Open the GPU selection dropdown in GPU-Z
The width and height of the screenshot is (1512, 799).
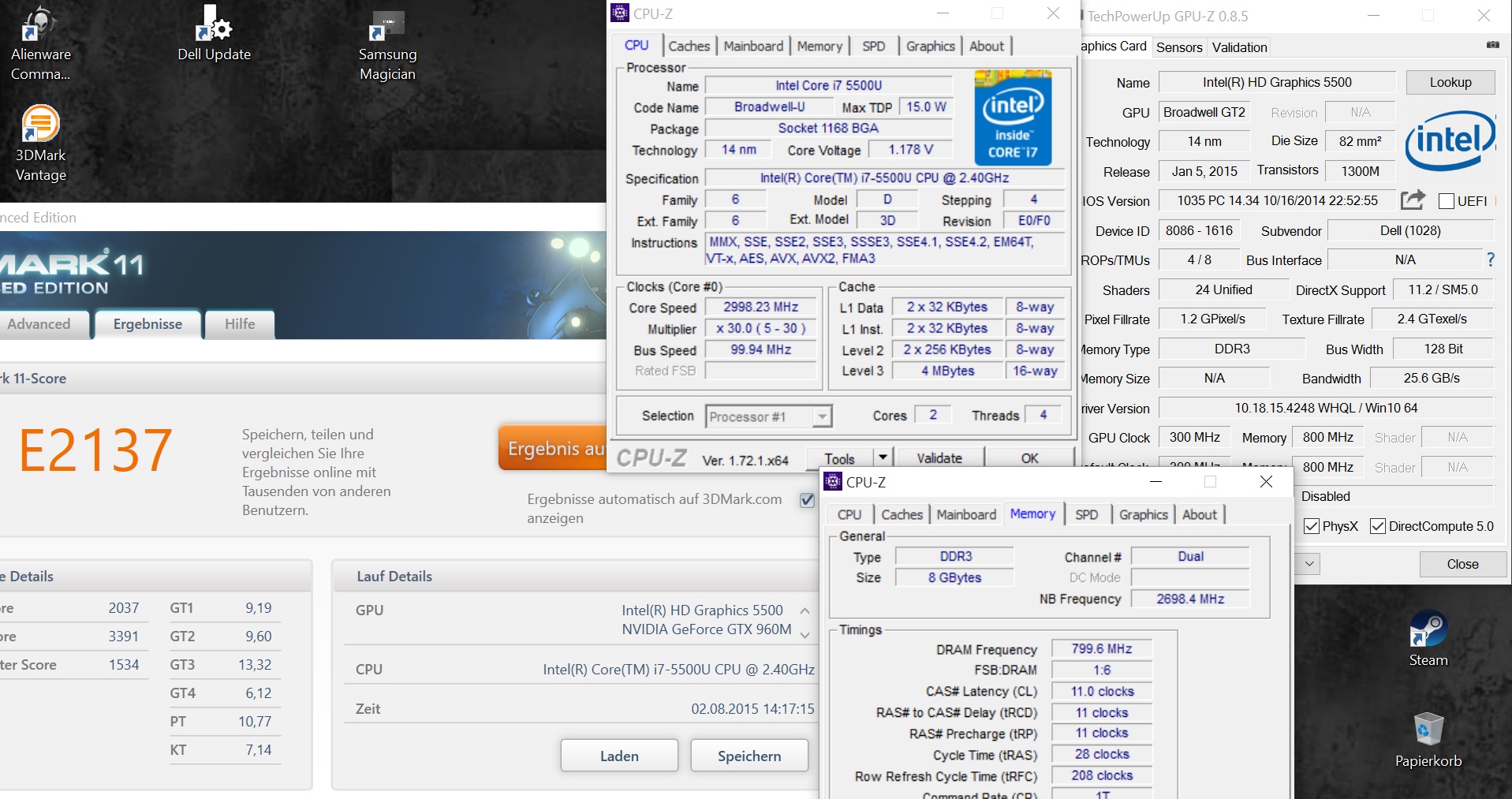click(1309, 563)
